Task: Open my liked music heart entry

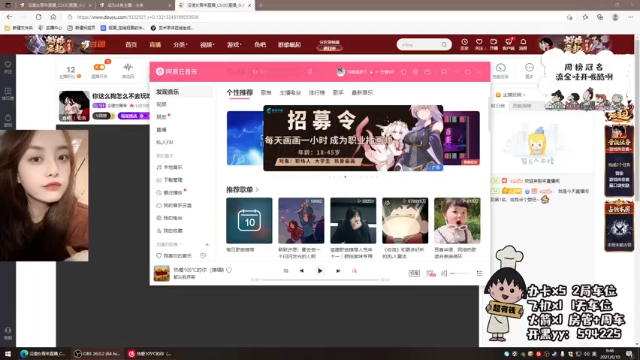Action: pos(174,256)
